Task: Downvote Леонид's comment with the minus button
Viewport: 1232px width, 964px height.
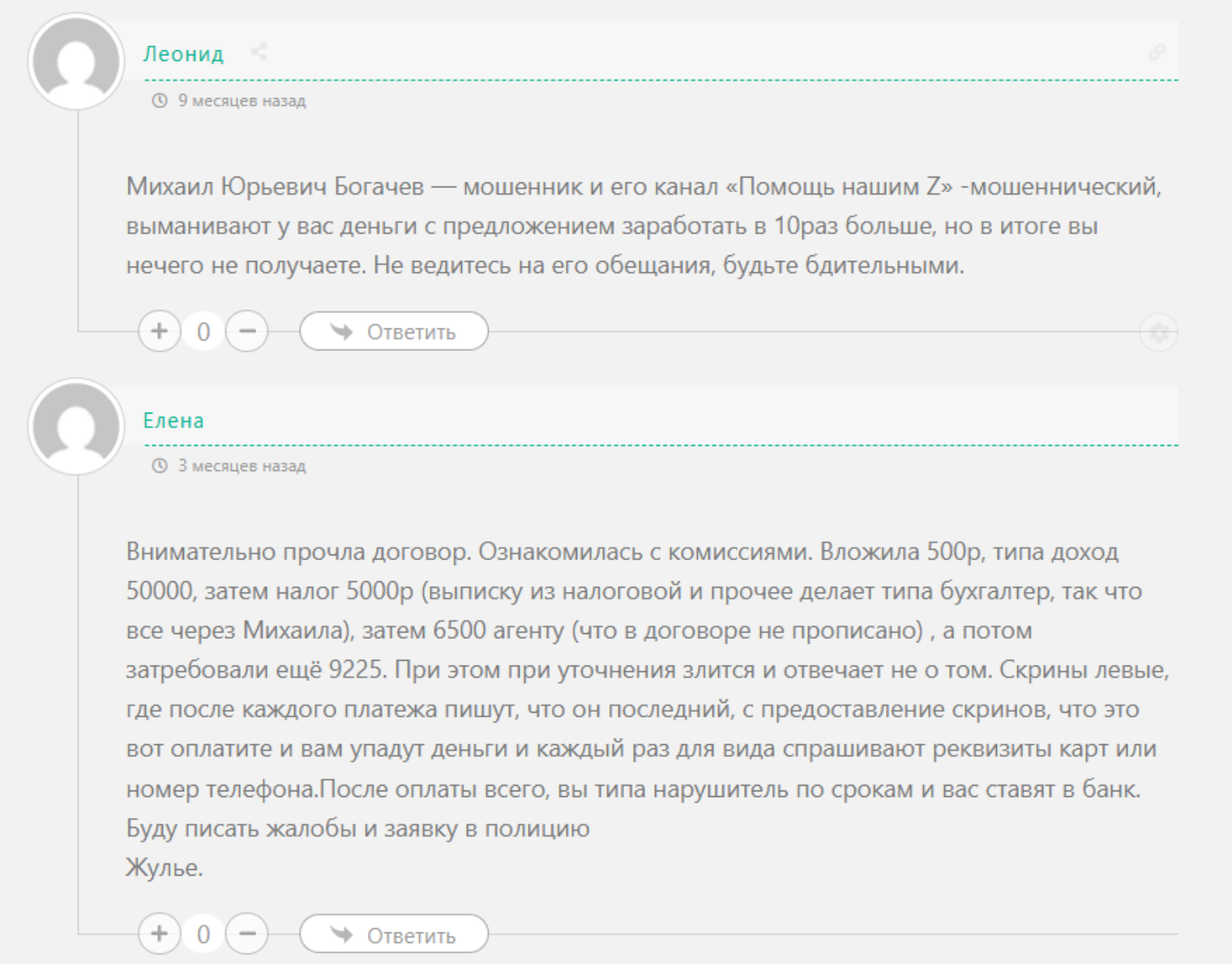Action: 247,332
